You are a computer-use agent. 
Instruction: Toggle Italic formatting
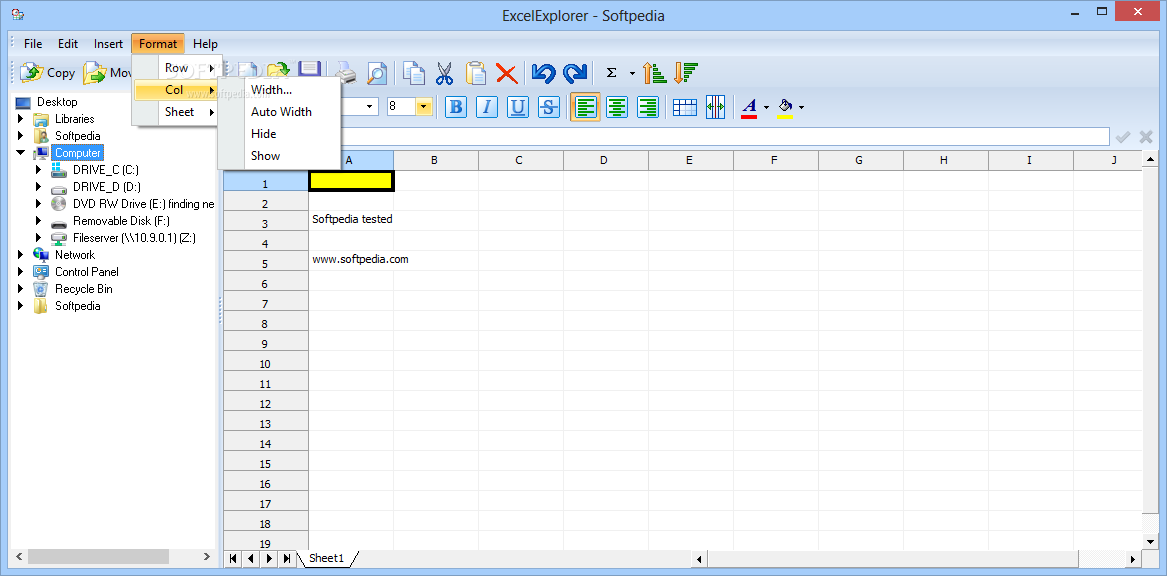pos(487,107)
